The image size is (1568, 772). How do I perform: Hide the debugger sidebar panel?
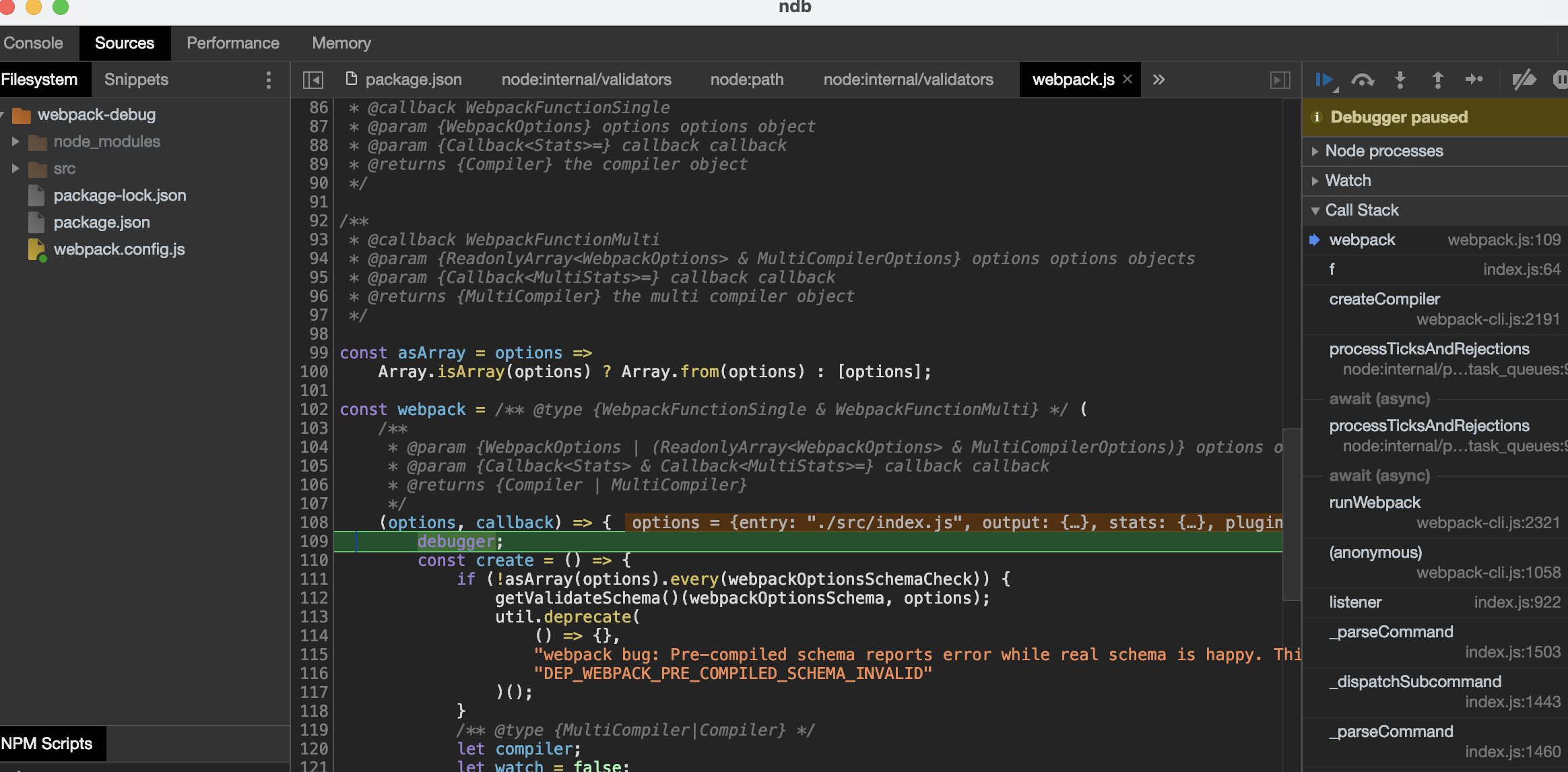pos(1280,80)
